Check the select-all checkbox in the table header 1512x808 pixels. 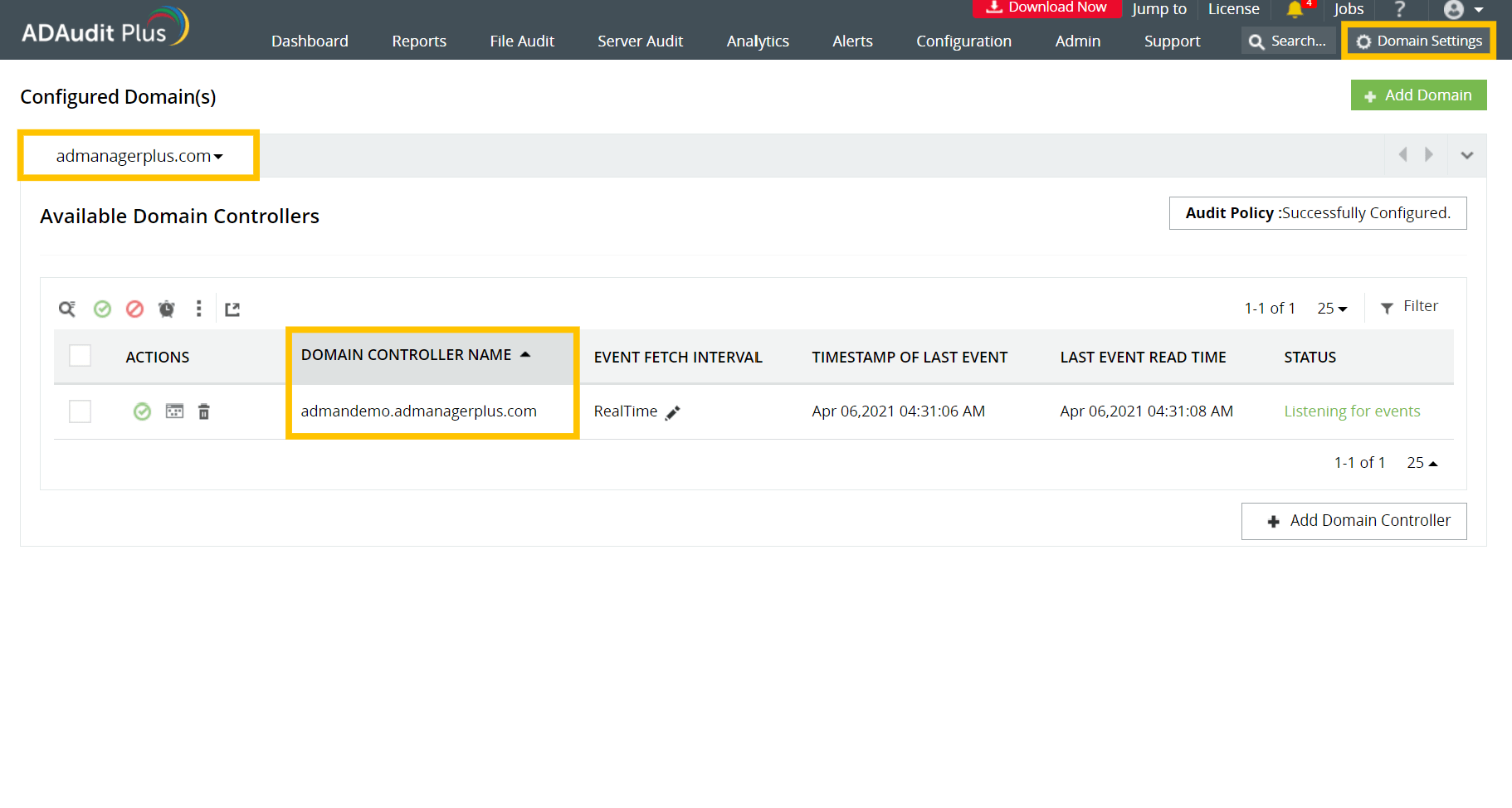click(x=79, y=355)
